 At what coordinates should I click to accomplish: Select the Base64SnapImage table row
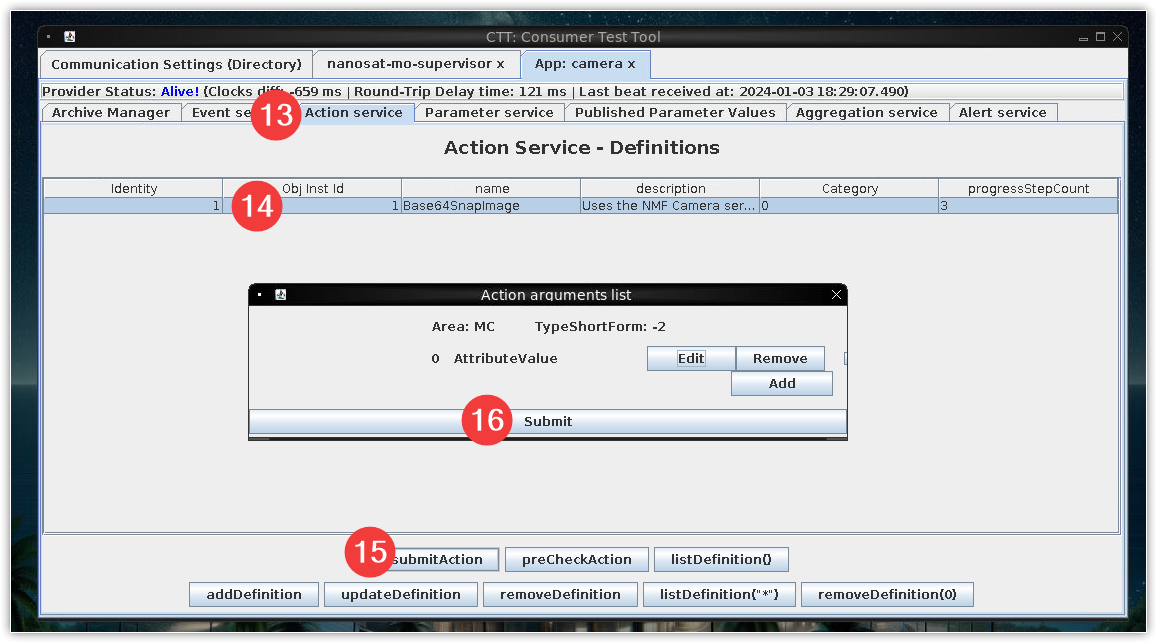point(490,206)
